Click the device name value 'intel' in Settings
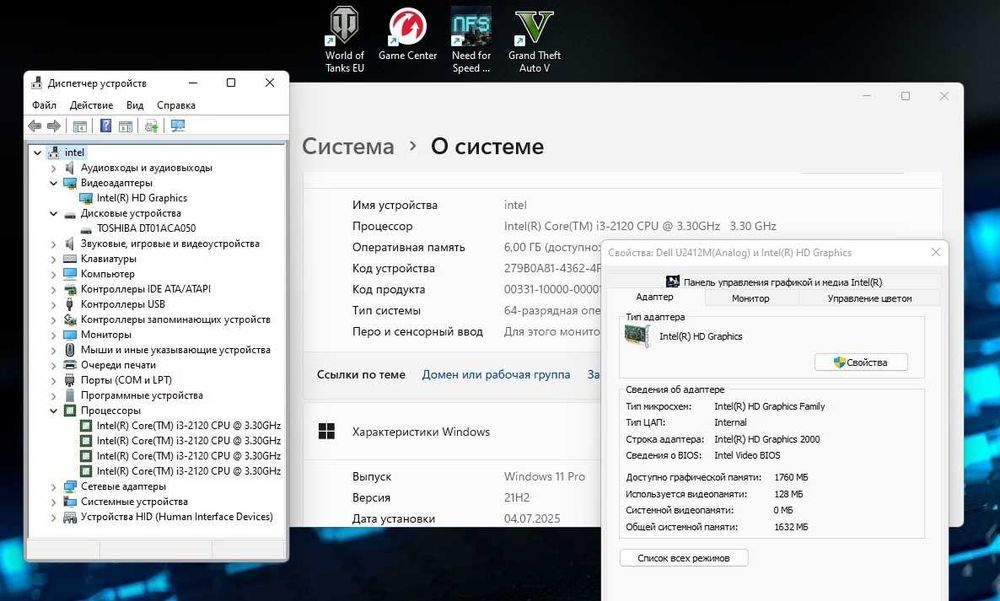The width and height of the screenshot is (1000, 601). tap(515, 205)
